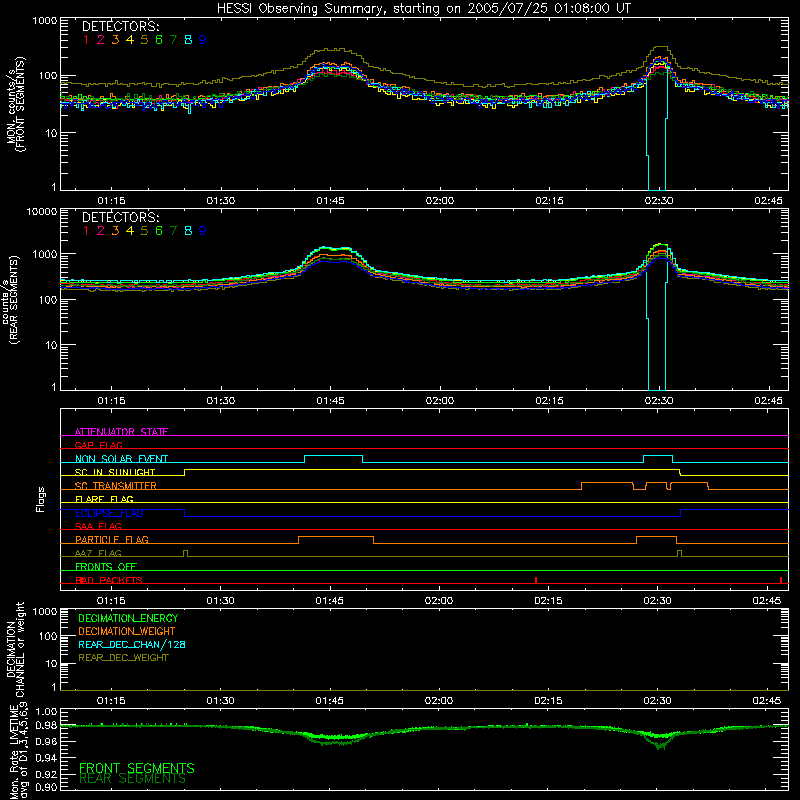Viewport: 800px width, 800px height.
Task: Click the vertical 'Flags' axis label
Action: coord(41,499)
